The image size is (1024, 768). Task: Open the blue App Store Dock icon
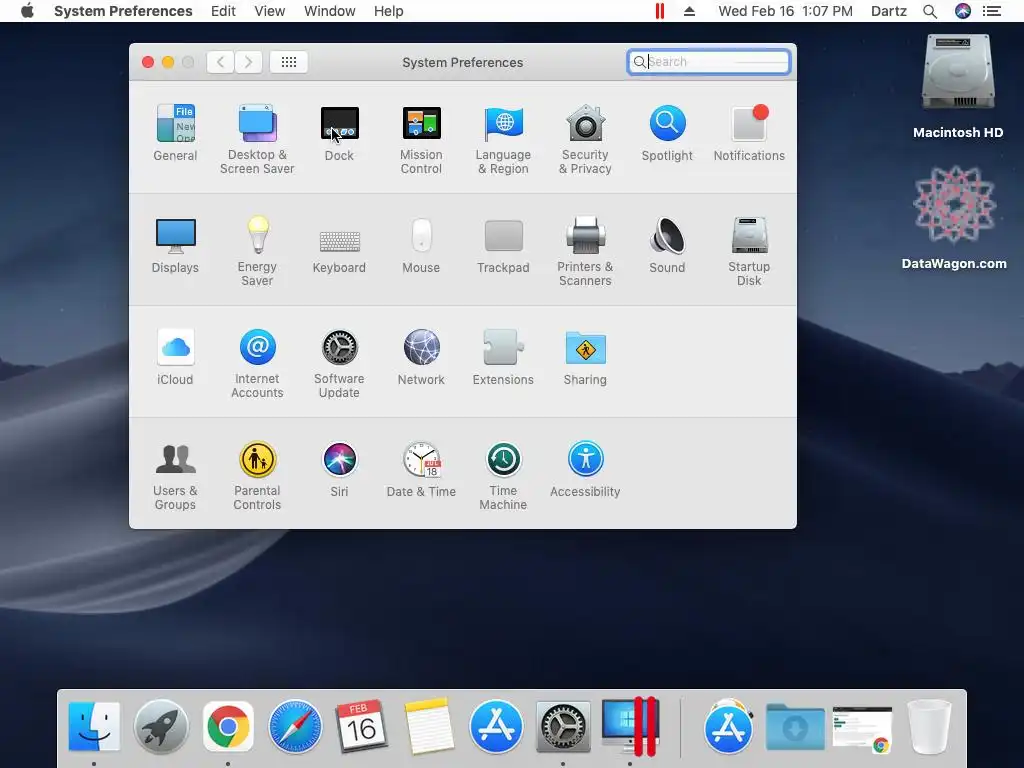496,726
